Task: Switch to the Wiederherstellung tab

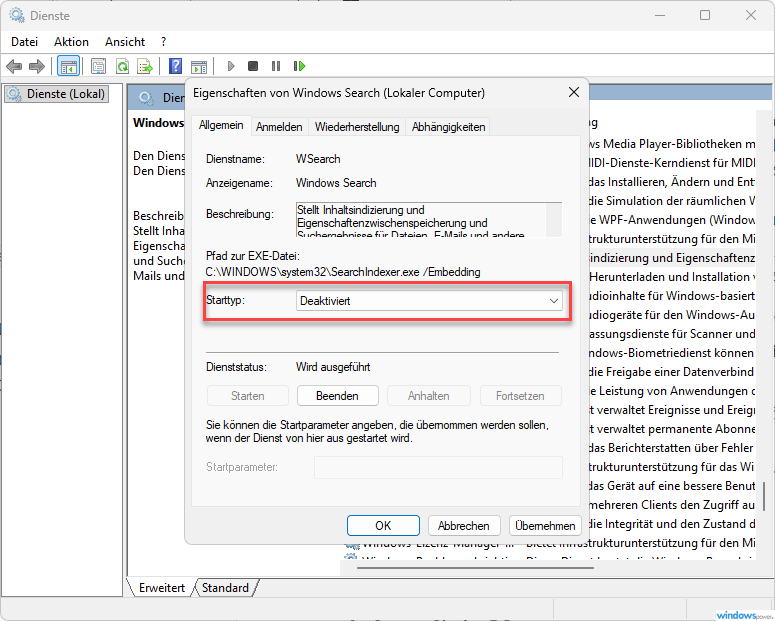Action: (x=357, y=127)
